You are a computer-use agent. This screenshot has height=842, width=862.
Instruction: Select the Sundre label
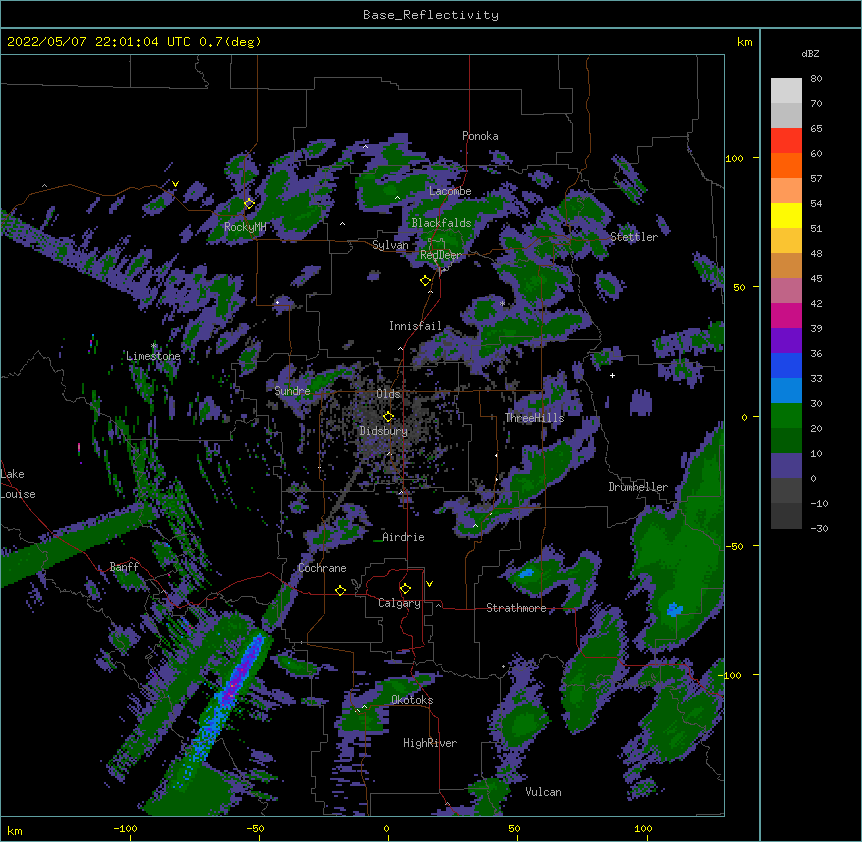point(292,391)
